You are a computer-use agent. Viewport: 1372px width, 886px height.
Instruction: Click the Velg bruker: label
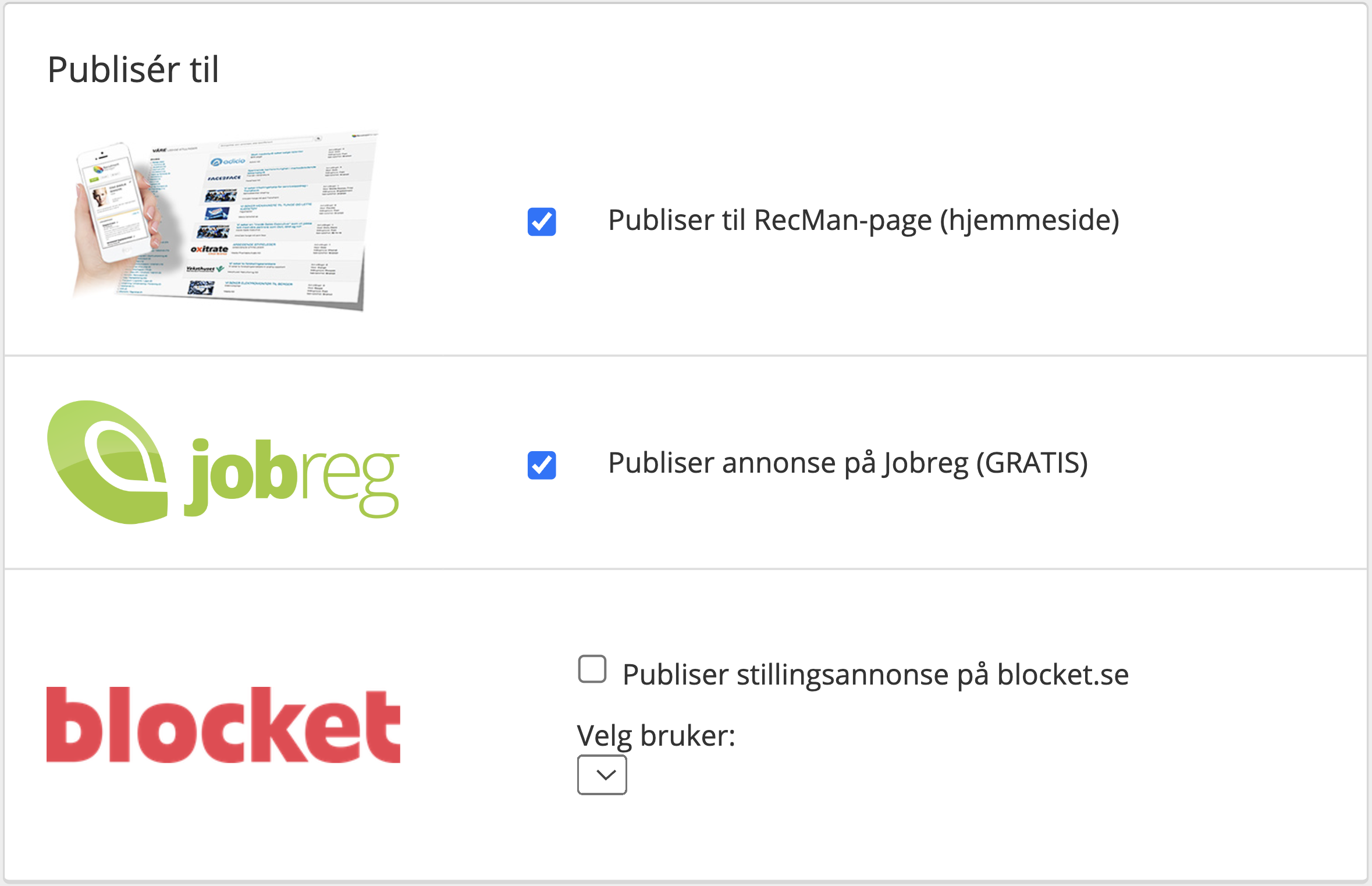pos(656,736)
